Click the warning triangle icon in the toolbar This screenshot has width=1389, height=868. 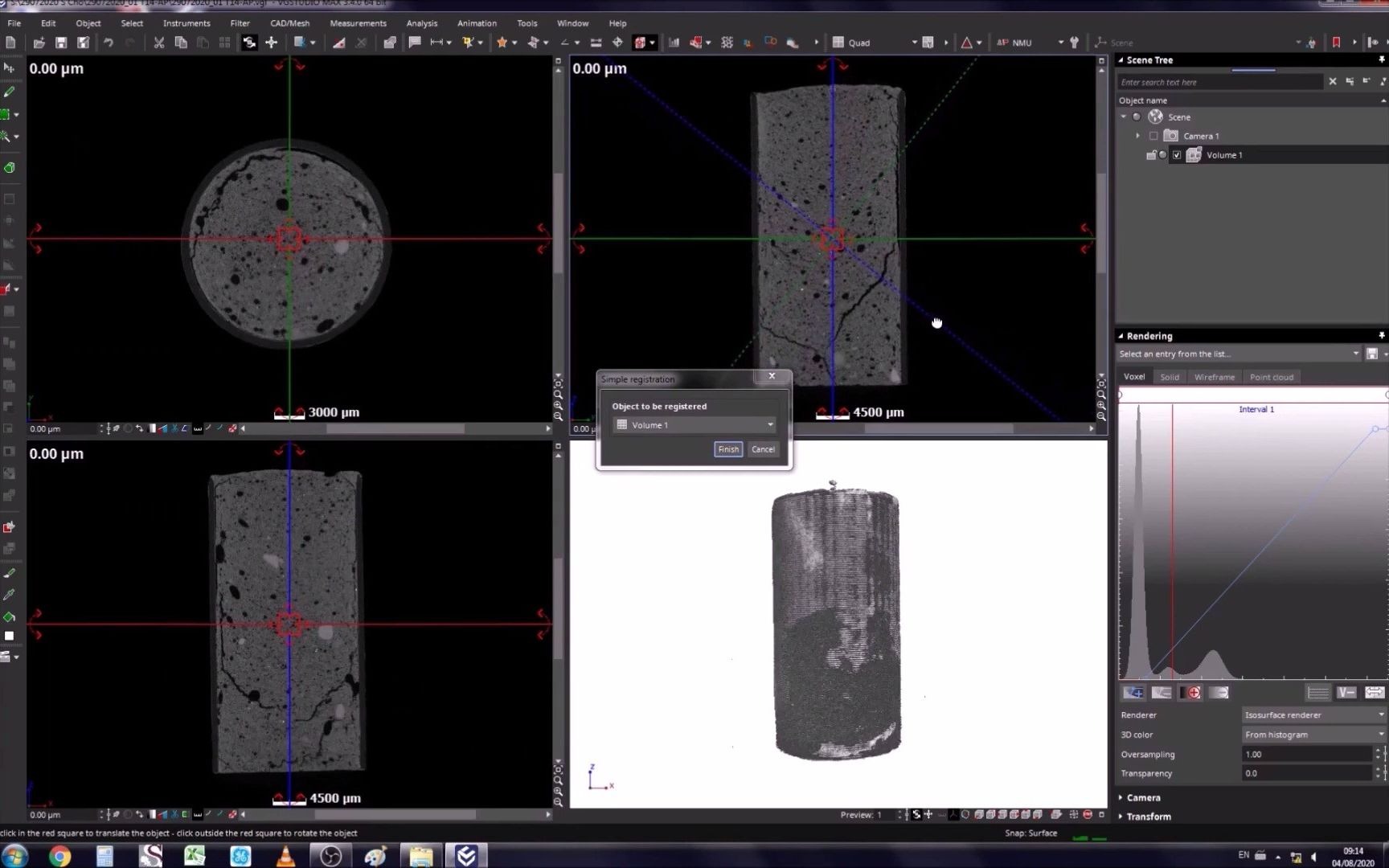coord(966,43)
